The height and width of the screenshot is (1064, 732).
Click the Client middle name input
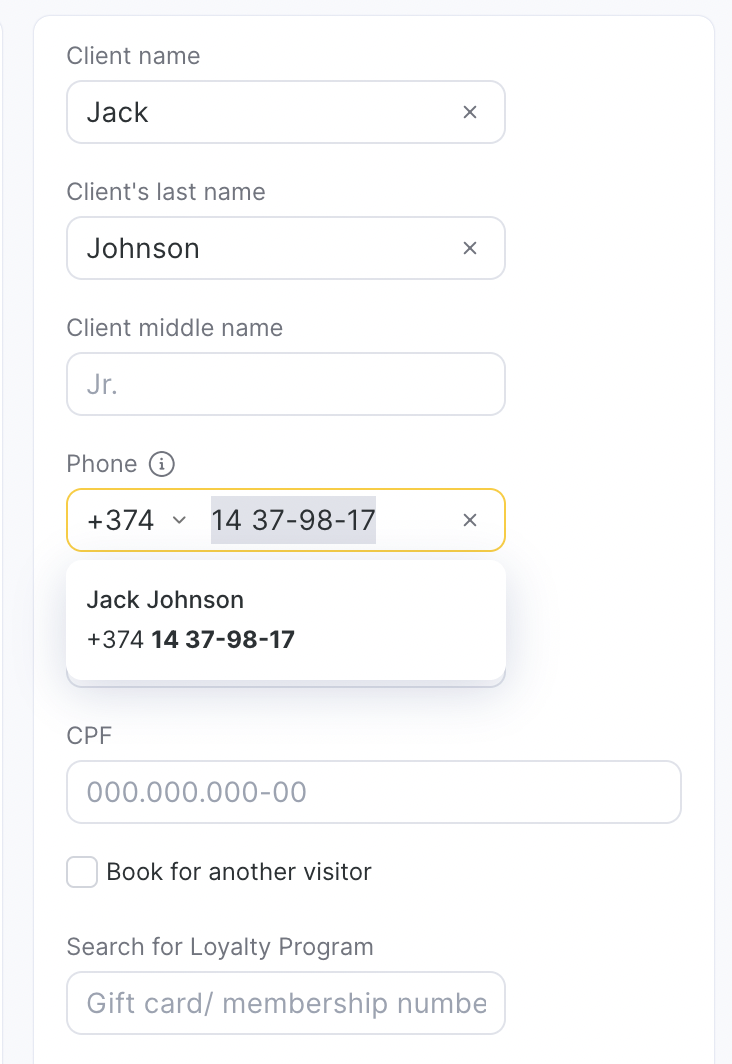pos(285,385)
